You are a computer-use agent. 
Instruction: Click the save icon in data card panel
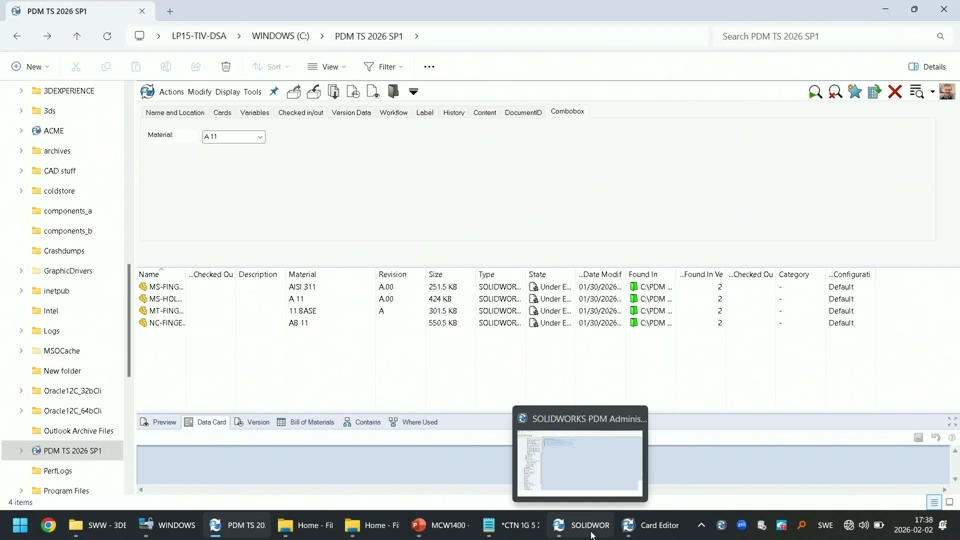(918, 437)
